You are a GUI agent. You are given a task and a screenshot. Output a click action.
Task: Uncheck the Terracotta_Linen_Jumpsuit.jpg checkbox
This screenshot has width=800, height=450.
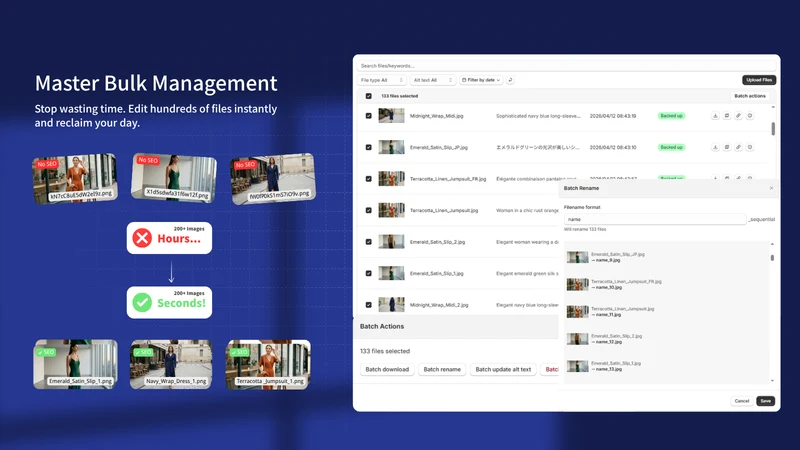pyautogui.click(x=368, y=210)
